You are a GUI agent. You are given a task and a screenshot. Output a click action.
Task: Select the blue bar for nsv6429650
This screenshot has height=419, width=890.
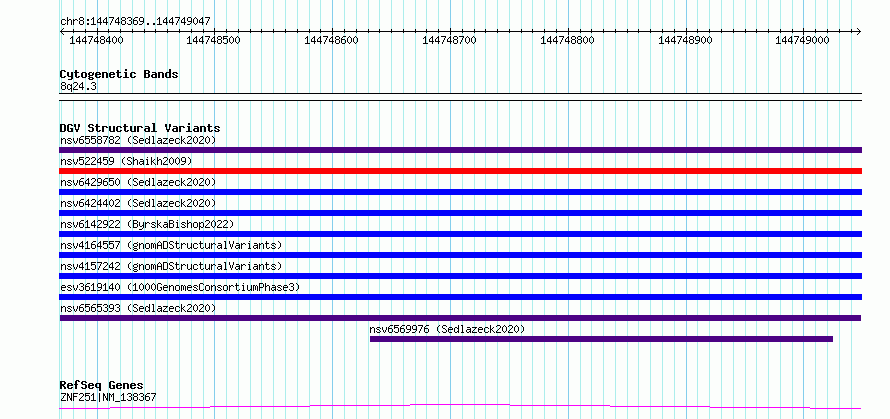point(460,192)
